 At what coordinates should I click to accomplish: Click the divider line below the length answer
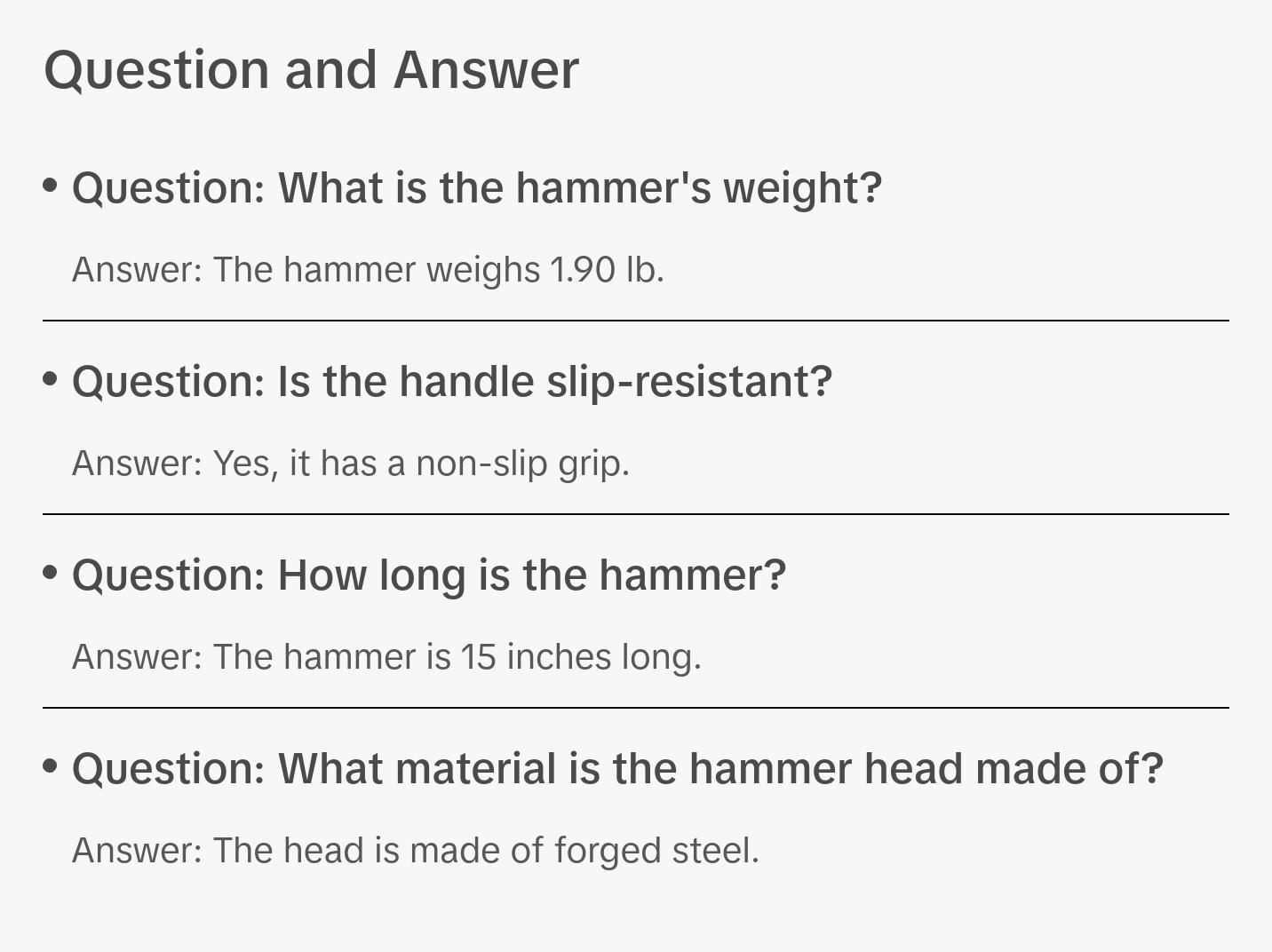coord(636,708)
